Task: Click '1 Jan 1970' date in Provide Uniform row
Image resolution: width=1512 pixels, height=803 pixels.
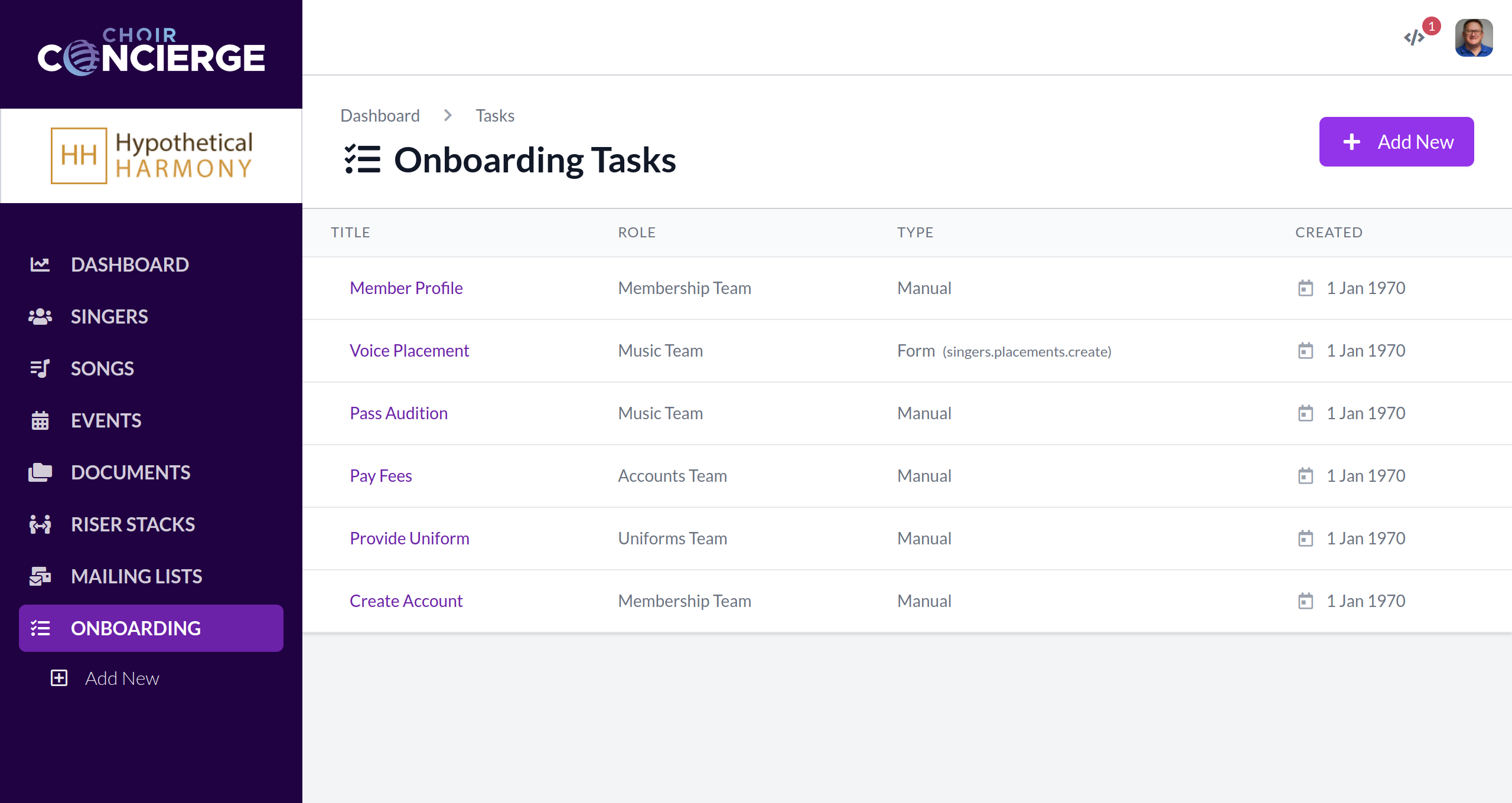Action: 1366,538
